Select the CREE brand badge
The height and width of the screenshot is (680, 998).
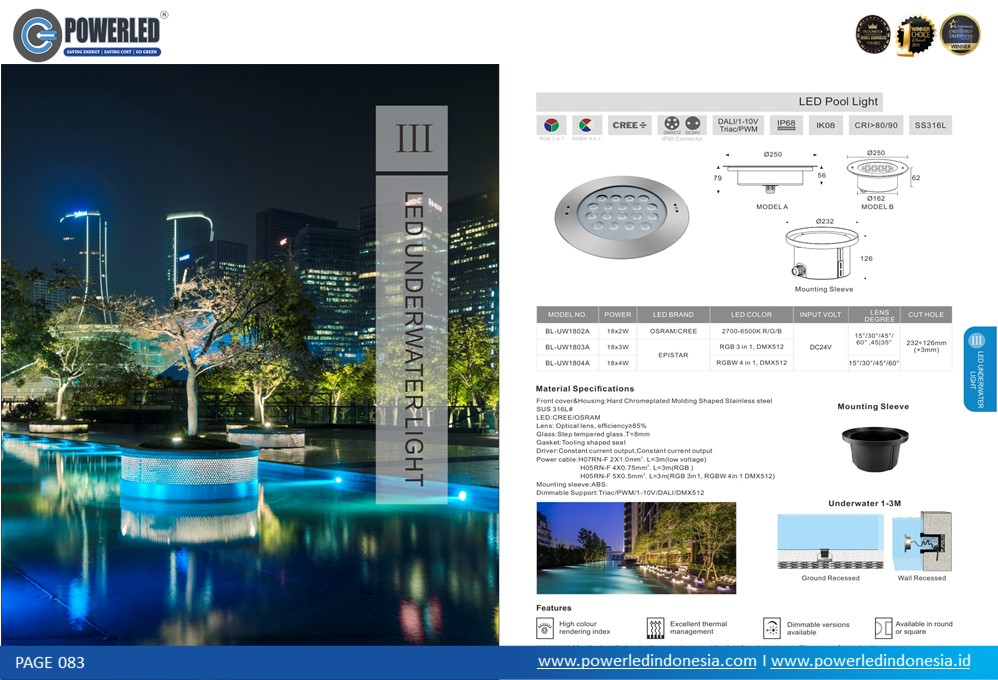tap(629, 125)
